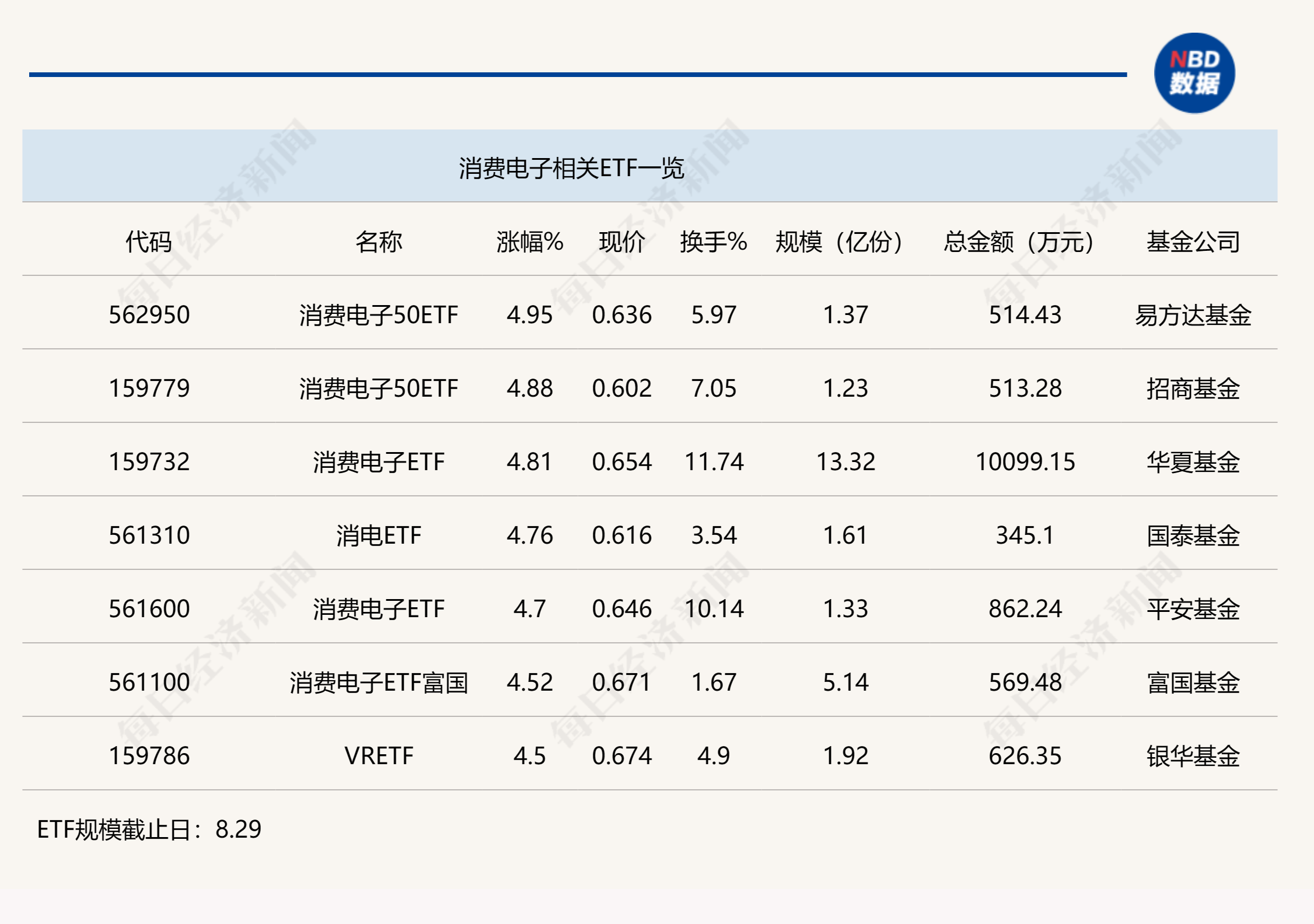Click the VRETF fund name

pyautogui.click(x=379, y=756)
